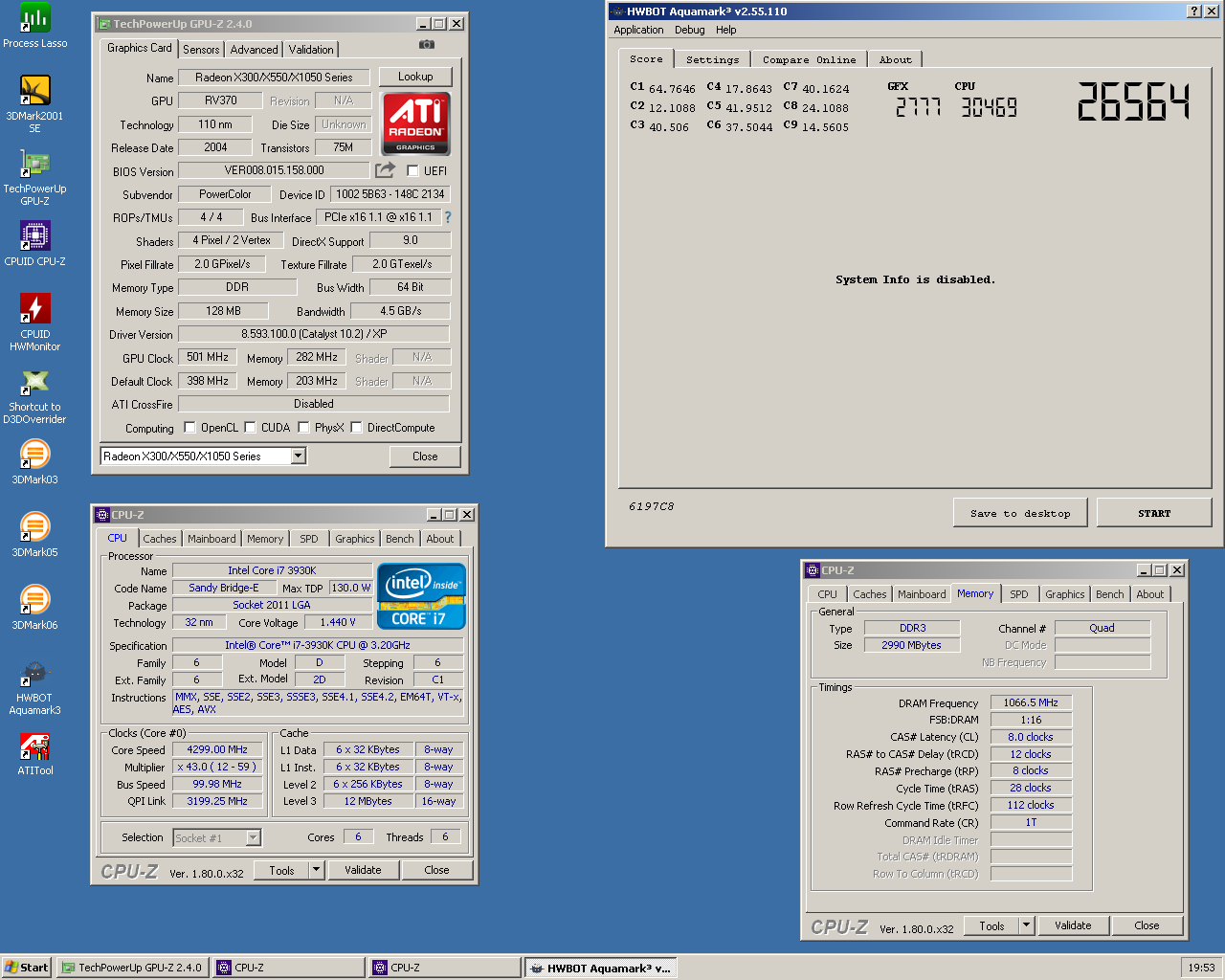The image size is (1225, 980).
Task: Switch to the Advanced tab in GPU-Z
Action: coord(255,50)
